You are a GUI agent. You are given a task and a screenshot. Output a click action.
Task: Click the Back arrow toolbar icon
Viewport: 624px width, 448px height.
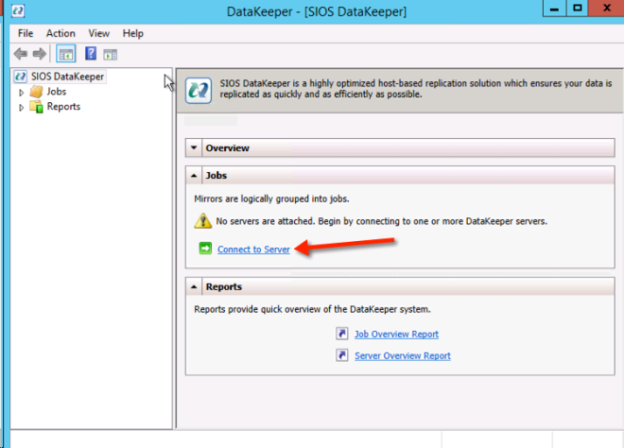coord(20,53)
